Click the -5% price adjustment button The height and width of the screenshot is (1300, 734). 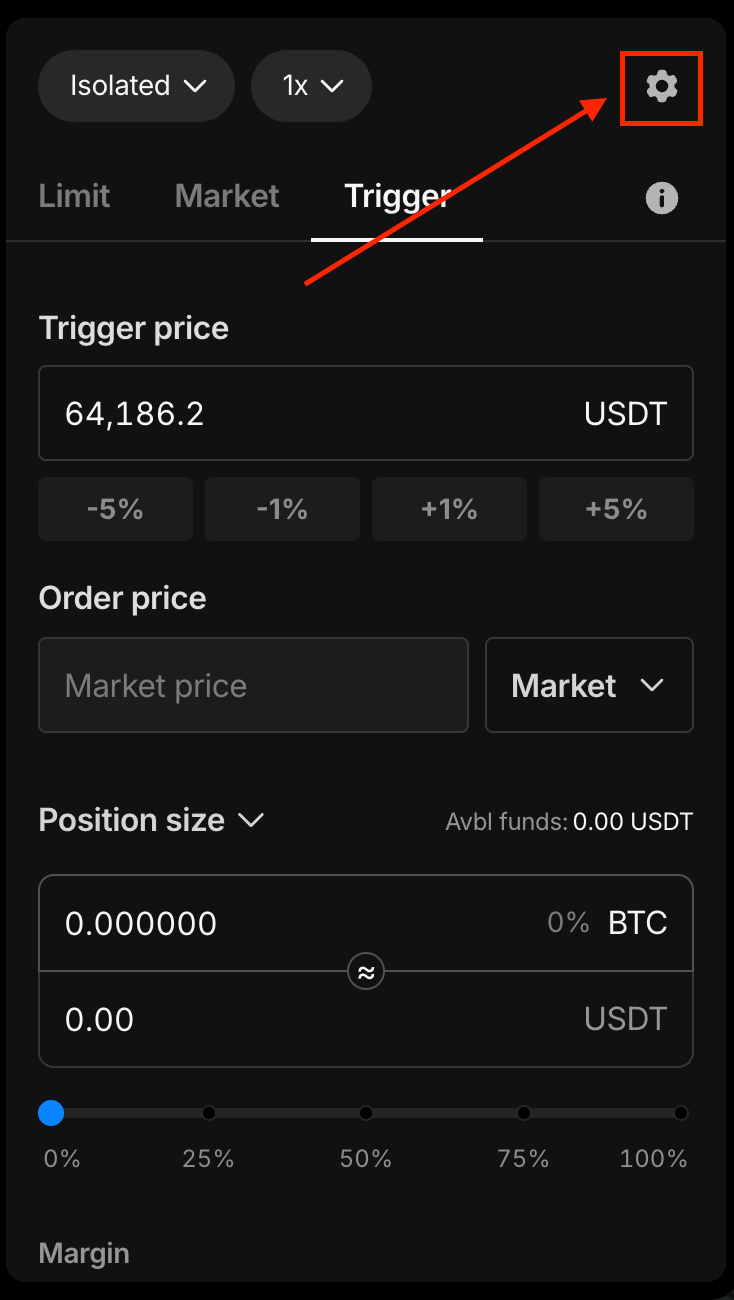(115, 509)
